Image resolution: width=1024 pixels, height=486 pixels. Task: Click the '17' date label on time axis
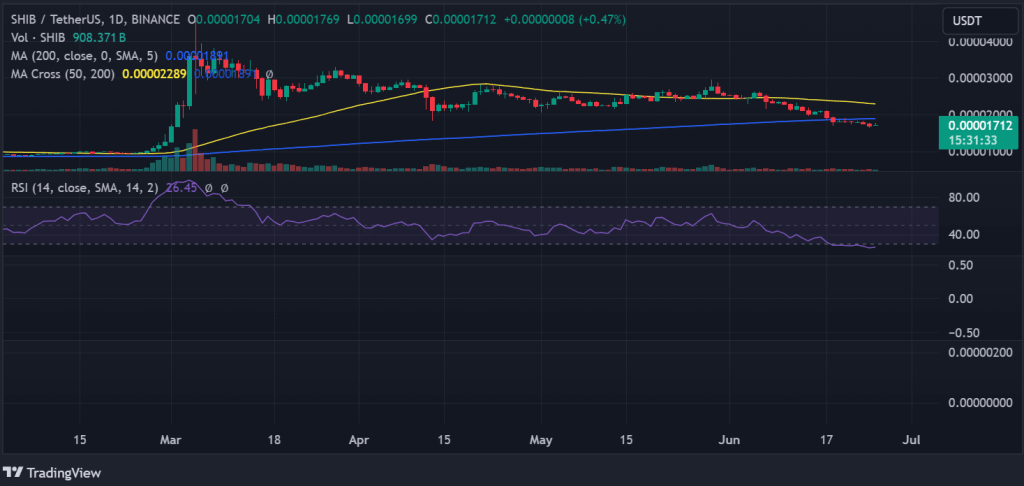pyautogui.click(x=827, y=440)
